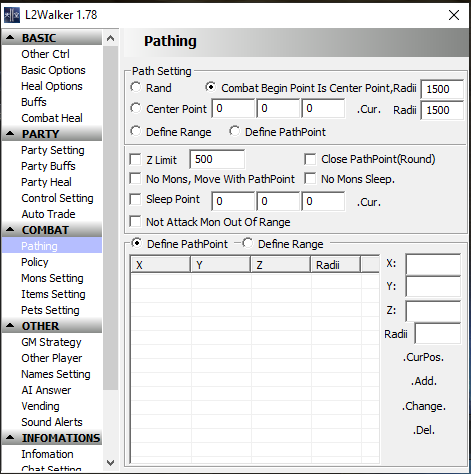The height and width of the screenshot is (474, 471).
Task: Open Items Setting page
Action: tap(53, 294)
